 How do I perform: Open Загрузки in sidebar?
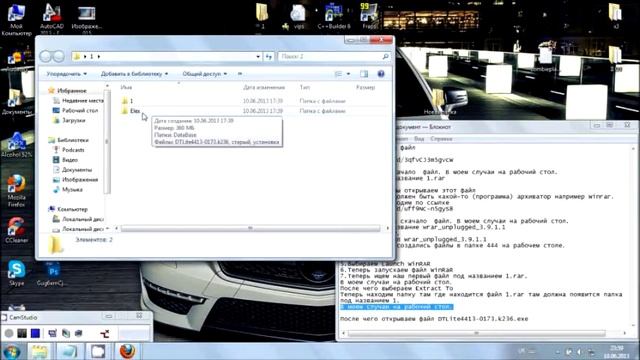coord(73,120)
